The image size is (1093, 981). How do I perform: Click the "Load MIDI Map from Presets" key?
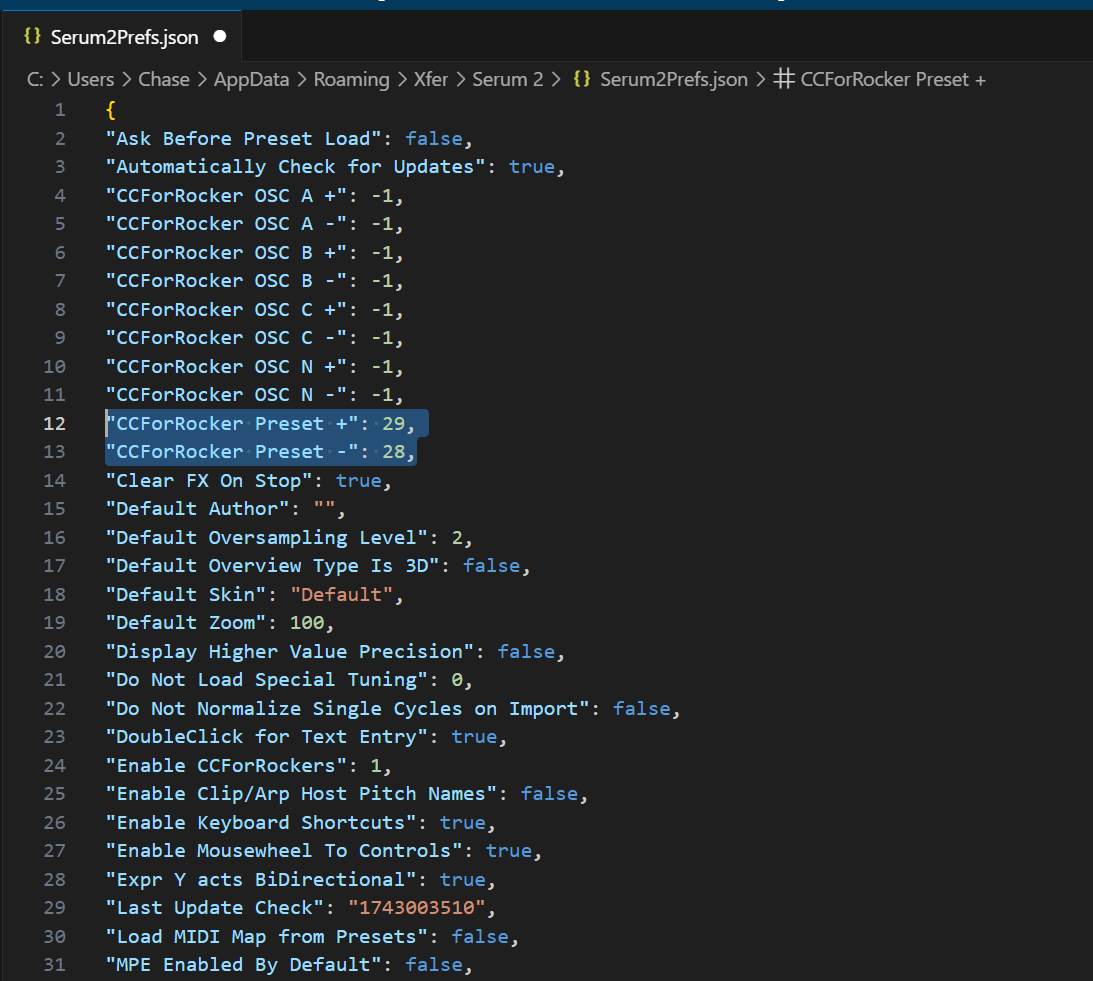pos(266,936)
